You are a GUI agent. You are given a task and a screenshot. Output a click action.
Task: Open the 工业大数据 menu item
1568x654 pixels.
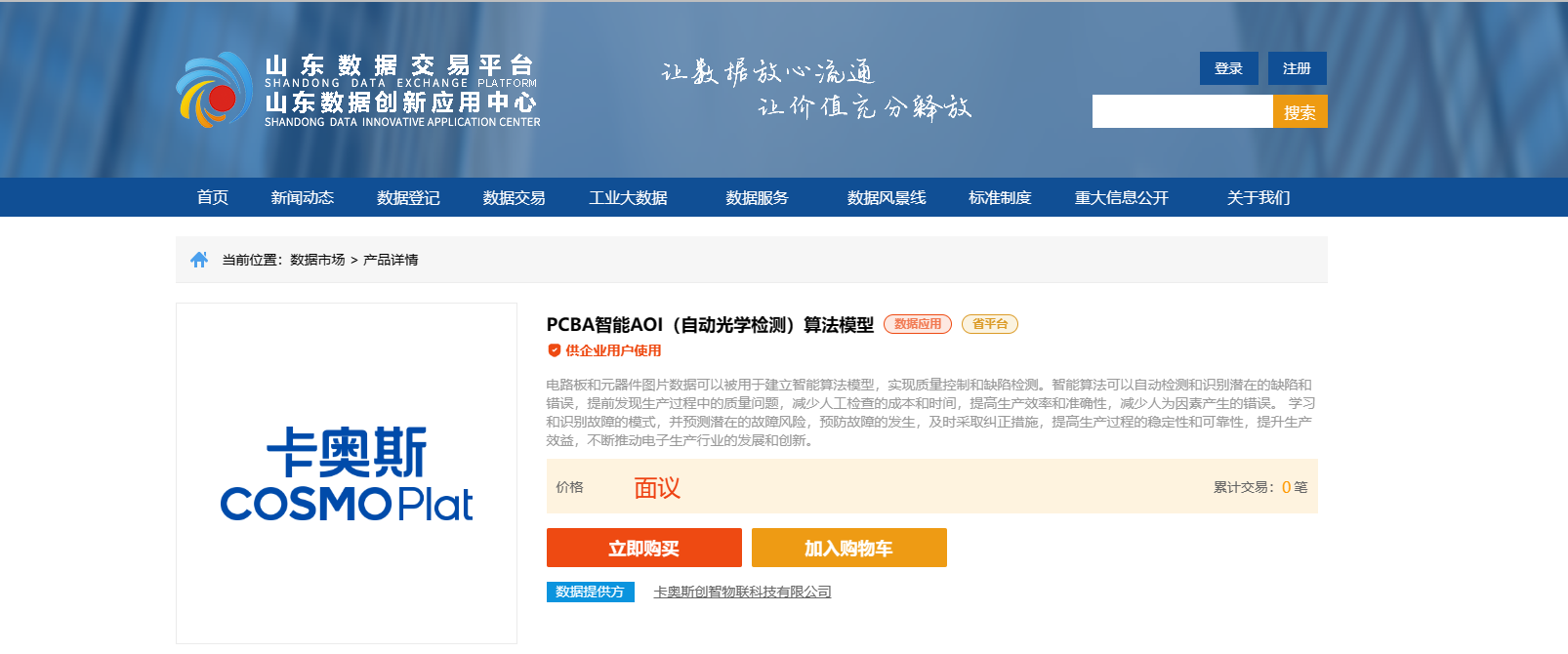(x=628, y=197)
